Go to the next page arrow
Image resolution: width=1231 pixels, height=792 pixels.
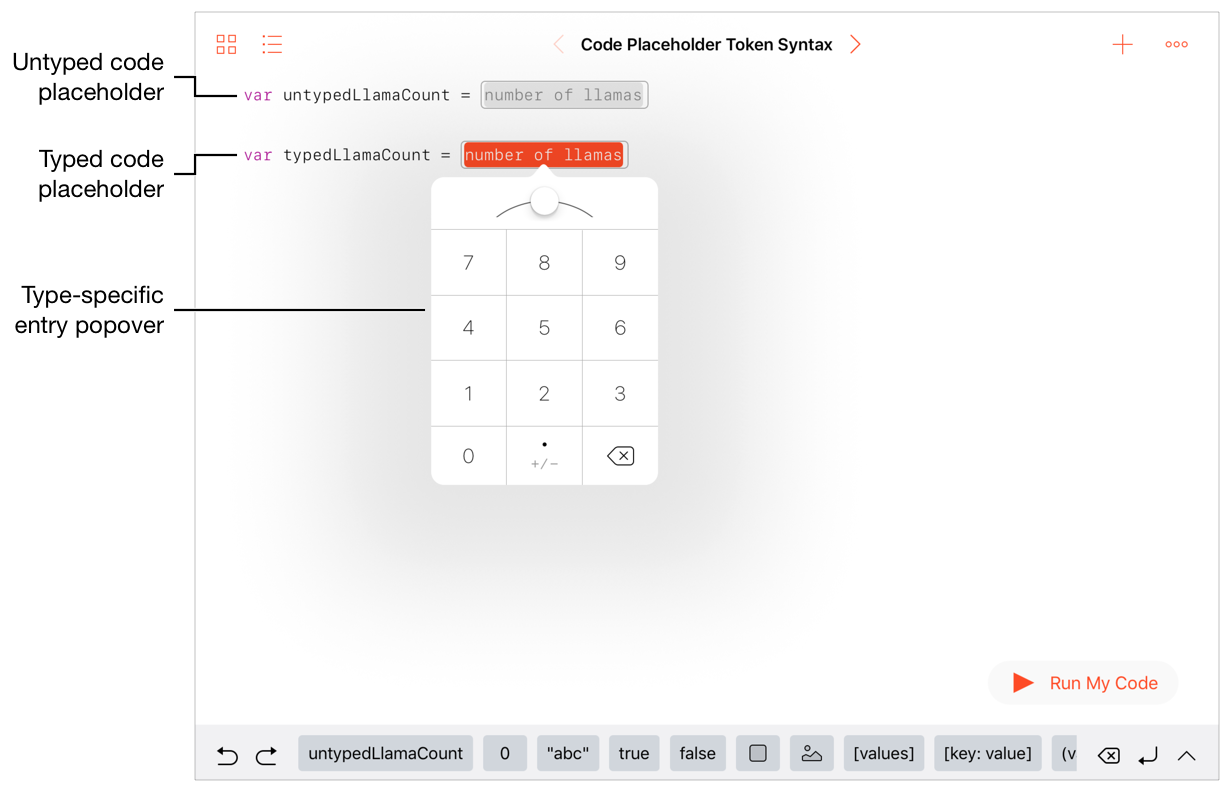pos(855,44)
